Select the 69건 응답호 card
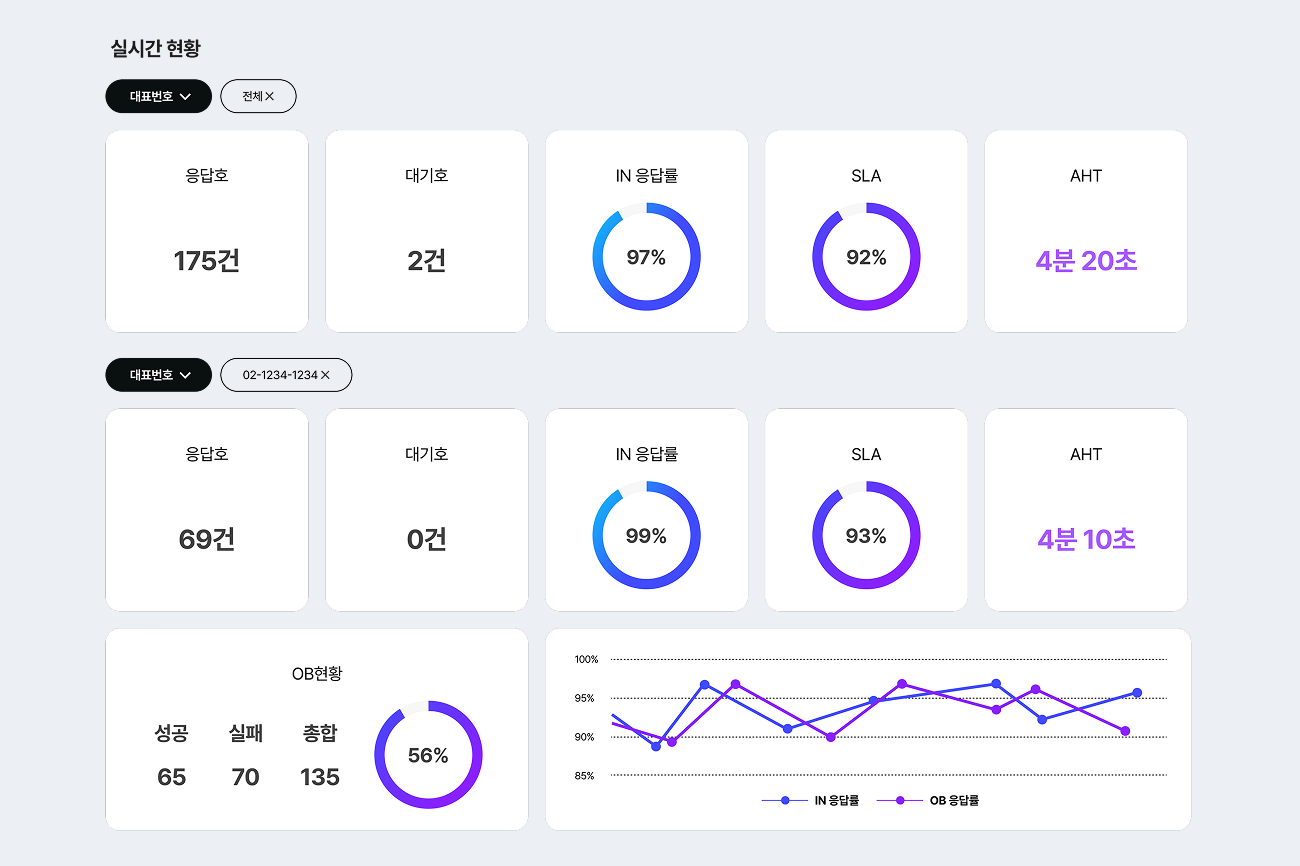1300x866 pixels. point(207,510)
